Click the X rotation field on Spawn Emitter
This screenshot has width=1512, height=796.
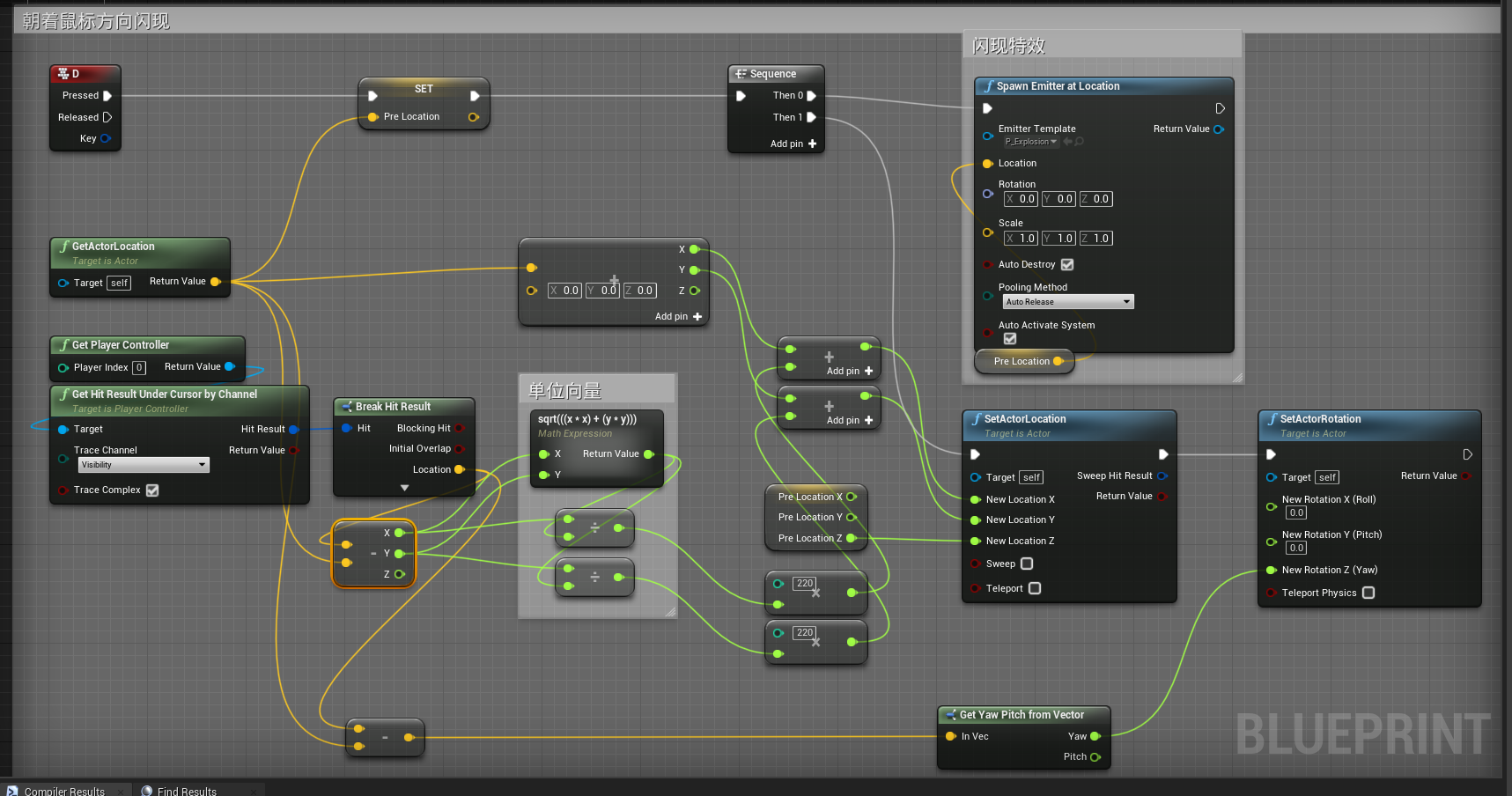1020,199
